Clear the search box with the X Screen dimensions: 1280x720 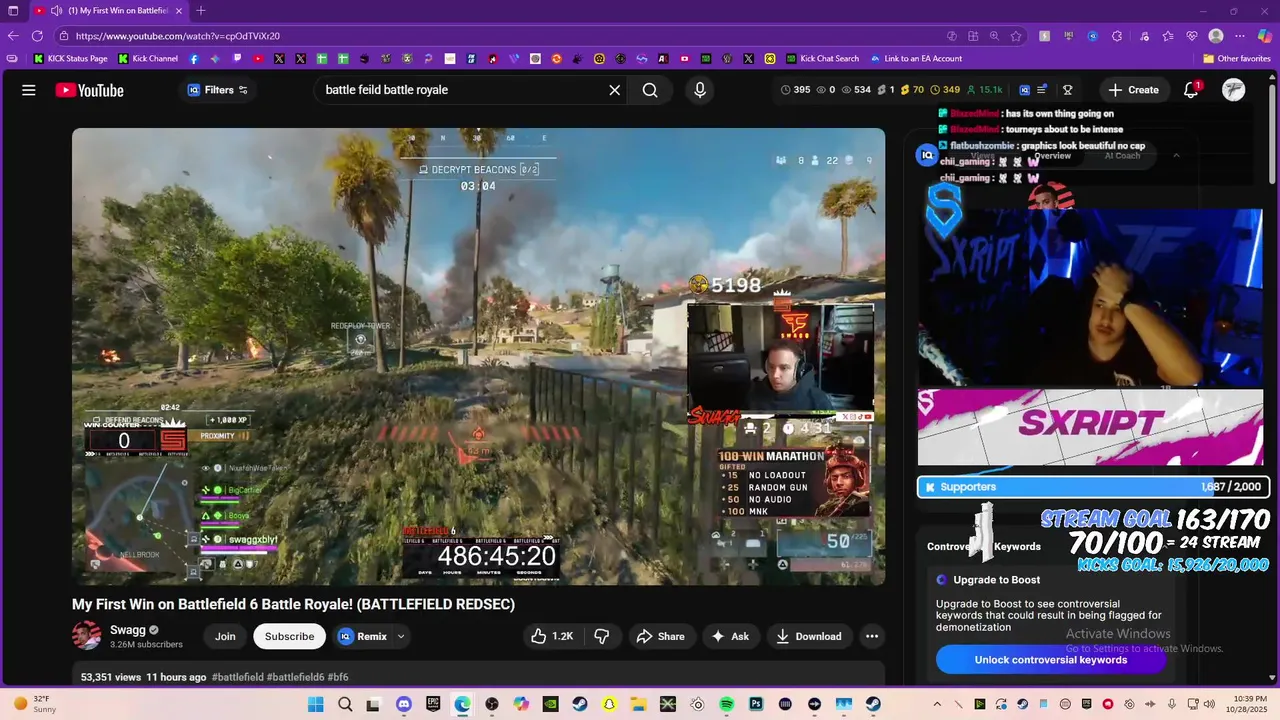615,90
